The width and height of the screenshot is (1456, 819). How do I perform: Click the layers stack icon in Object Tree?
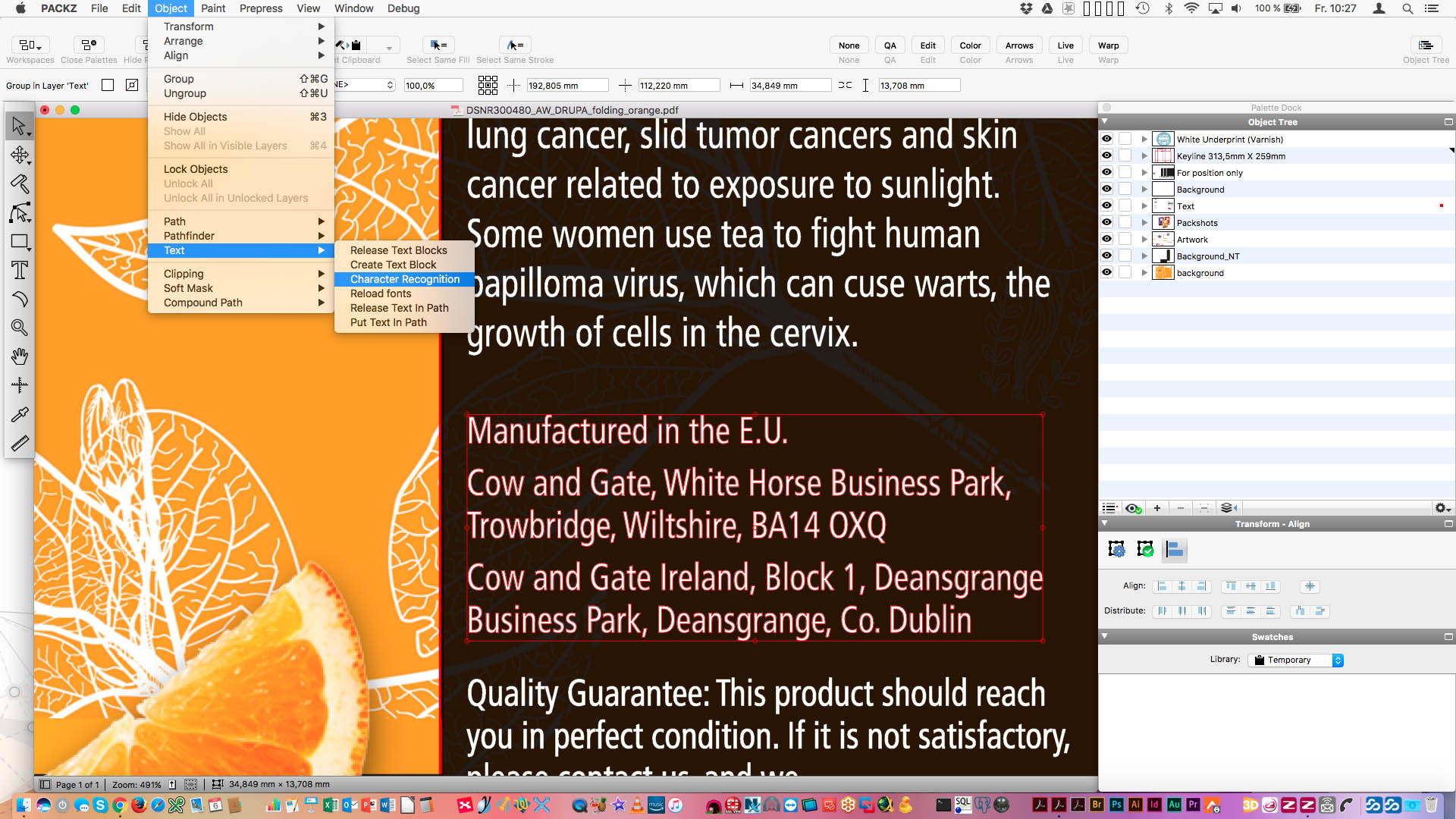[x=1228, y=508]
